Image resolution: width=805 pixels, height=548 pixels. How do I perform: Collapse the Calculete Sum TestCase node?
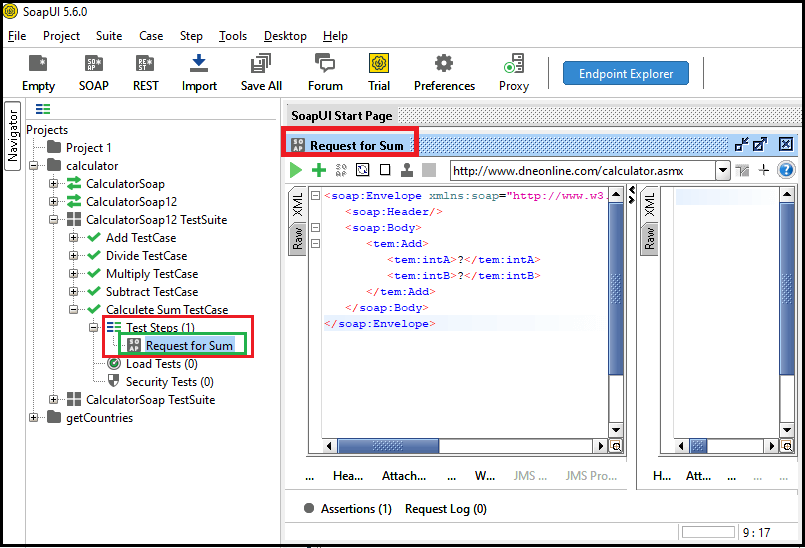73,309
